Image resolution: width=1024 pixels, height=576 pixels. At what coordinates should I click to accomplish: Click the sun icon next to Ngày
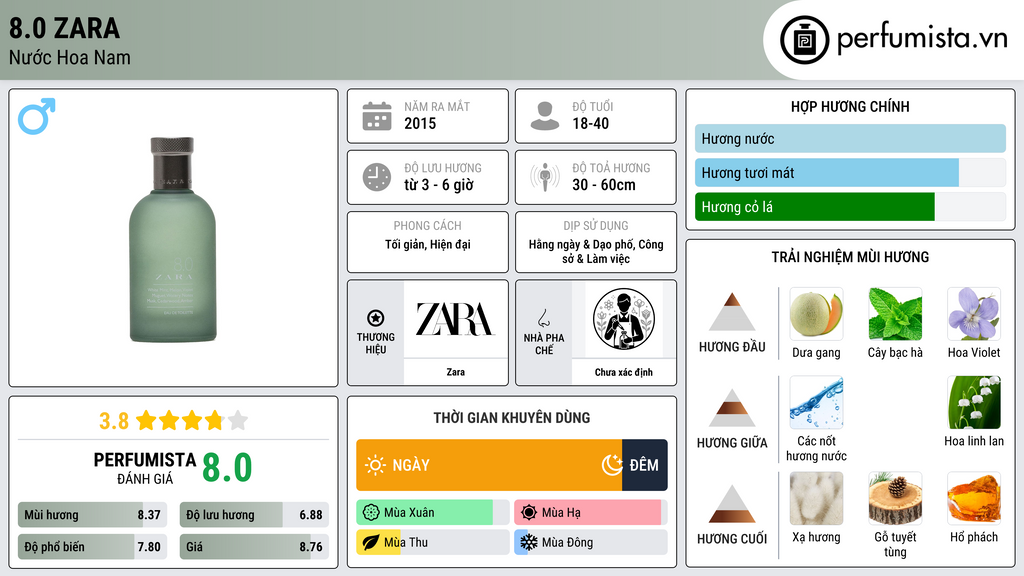click(x=375, y=465)
